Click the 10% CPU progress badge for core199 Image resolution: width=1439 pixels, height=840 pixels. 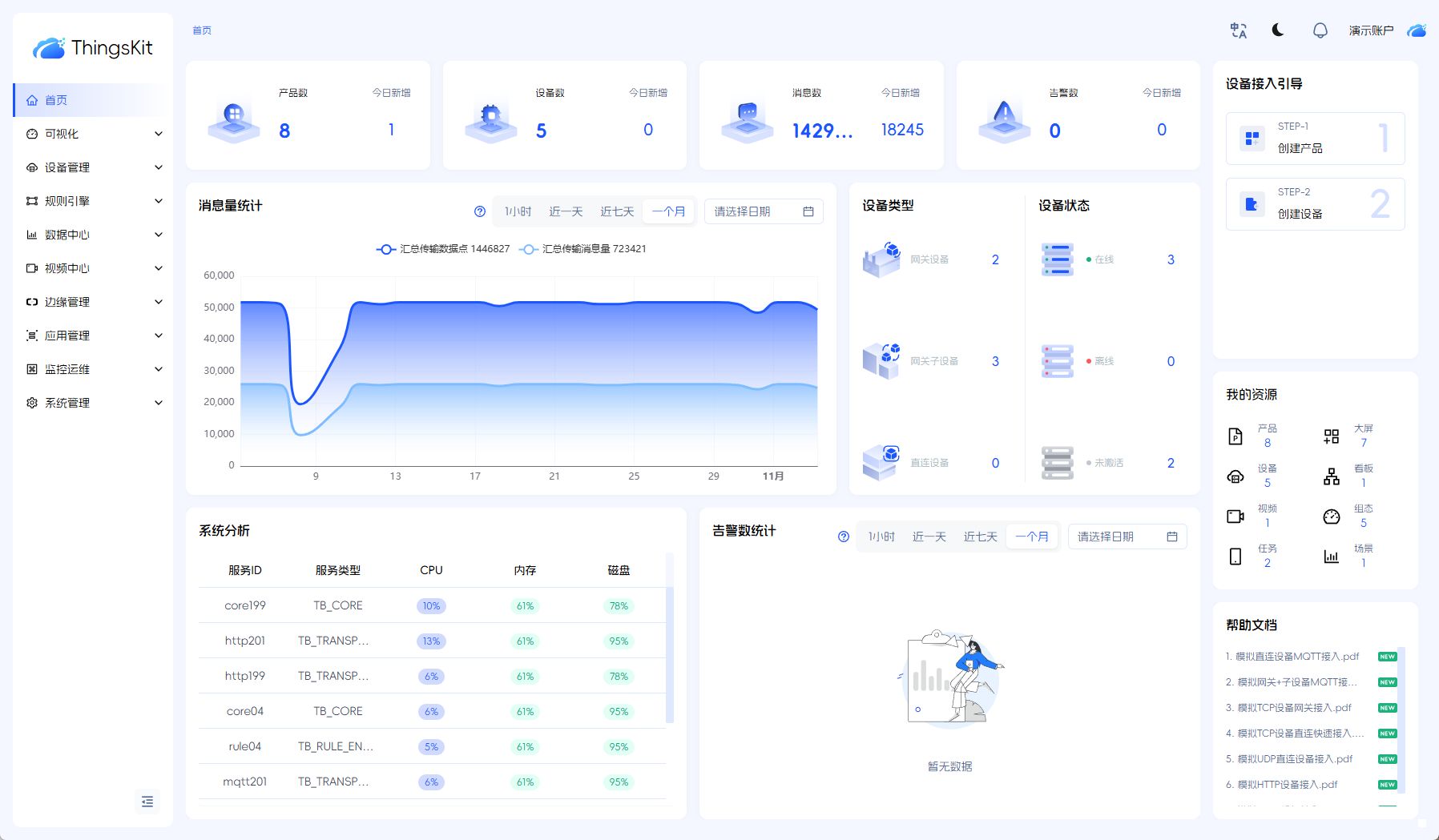tap(431, 605)
